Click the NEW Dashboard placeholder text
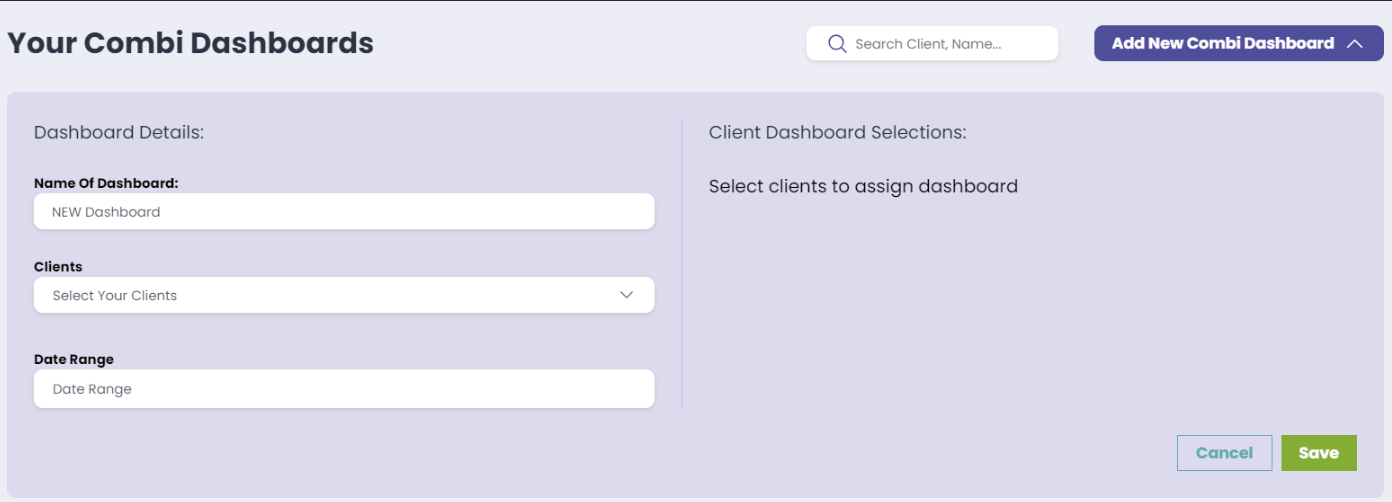1392x502 pixels. [x=106, y=212]
